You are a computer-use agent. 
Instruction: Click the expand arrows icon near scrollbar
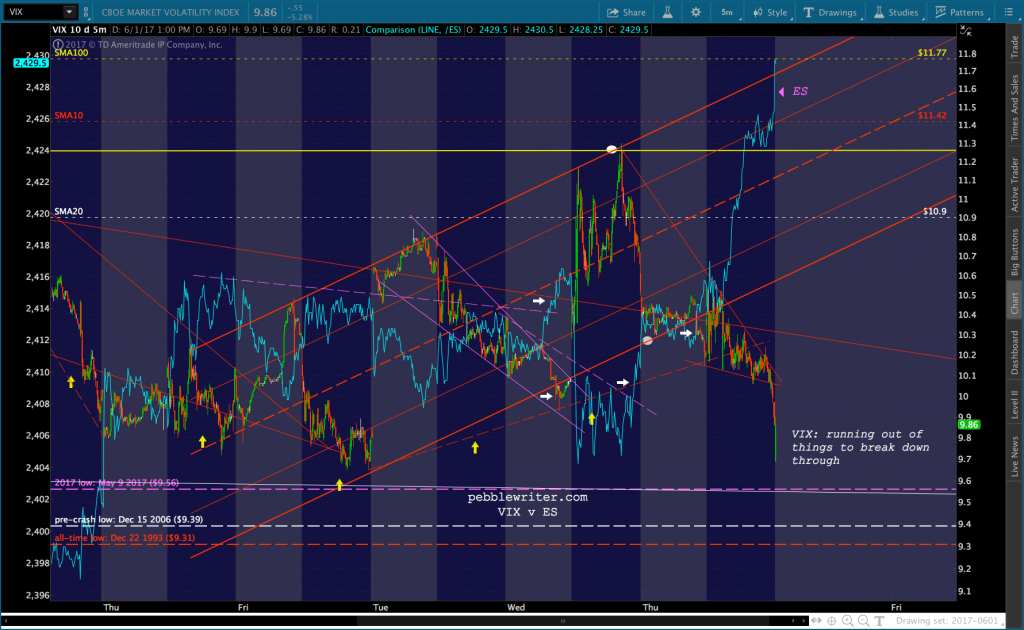[816, 621]
